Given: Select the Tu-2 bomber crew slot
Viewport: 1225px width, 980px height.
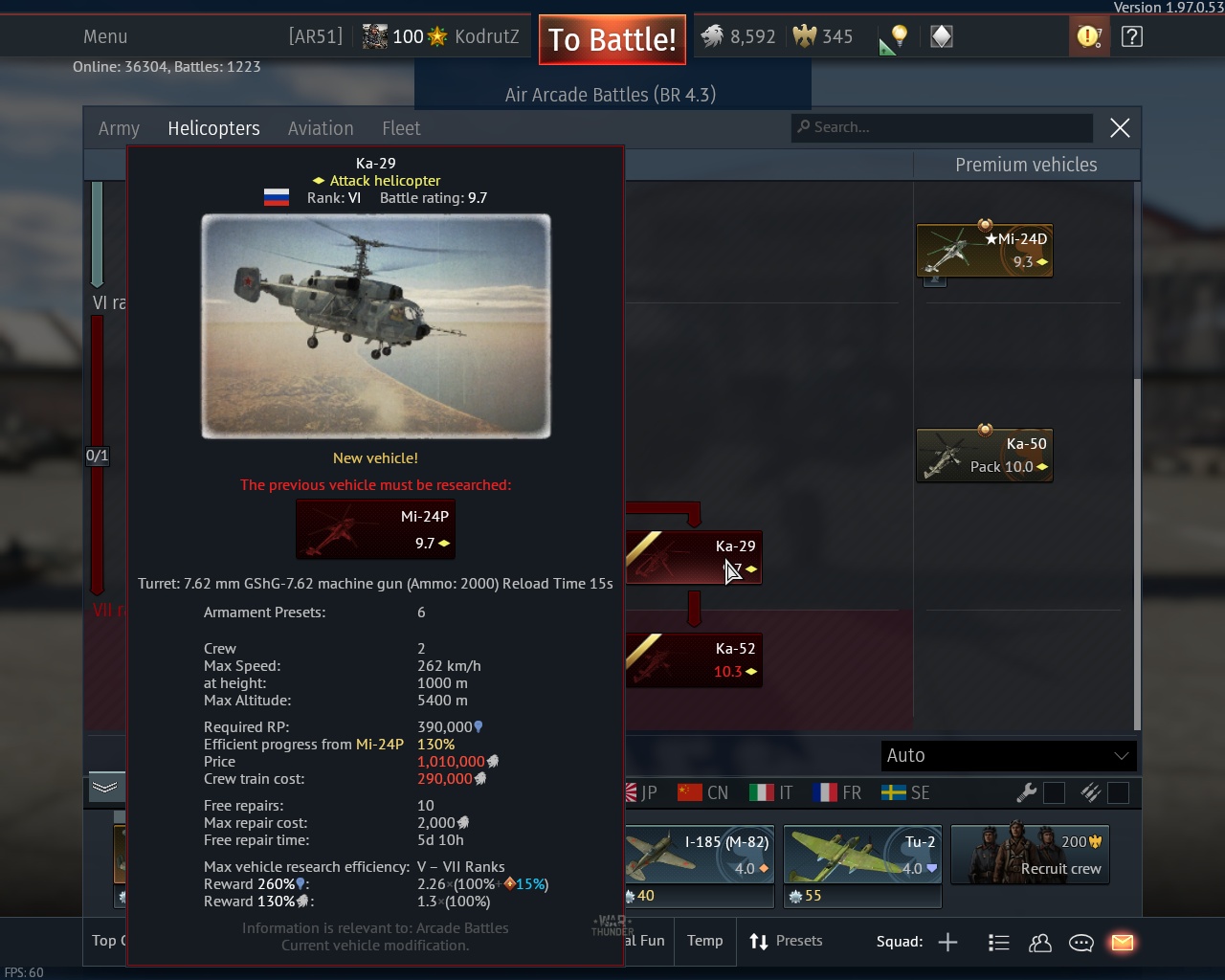Looking at the screenshot, I should point(862,854).
